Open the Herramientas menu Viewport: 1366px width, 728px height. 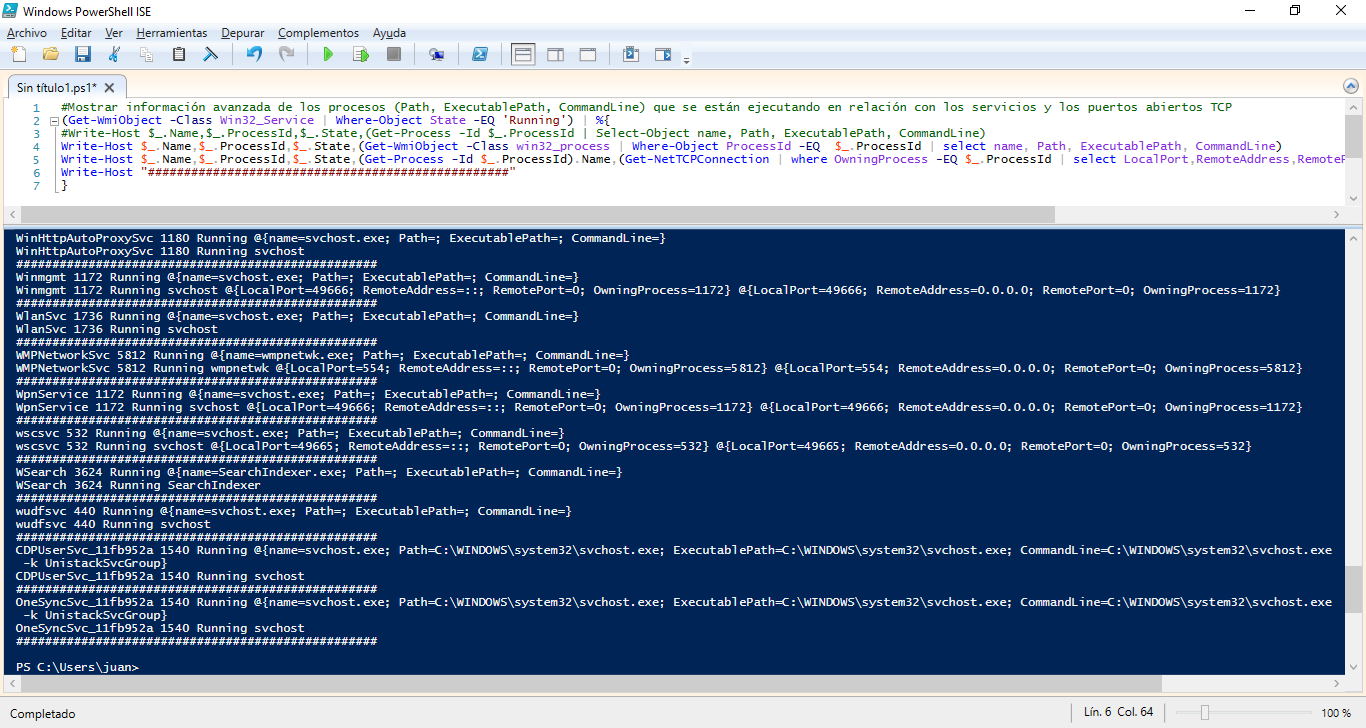pos(171,33)
